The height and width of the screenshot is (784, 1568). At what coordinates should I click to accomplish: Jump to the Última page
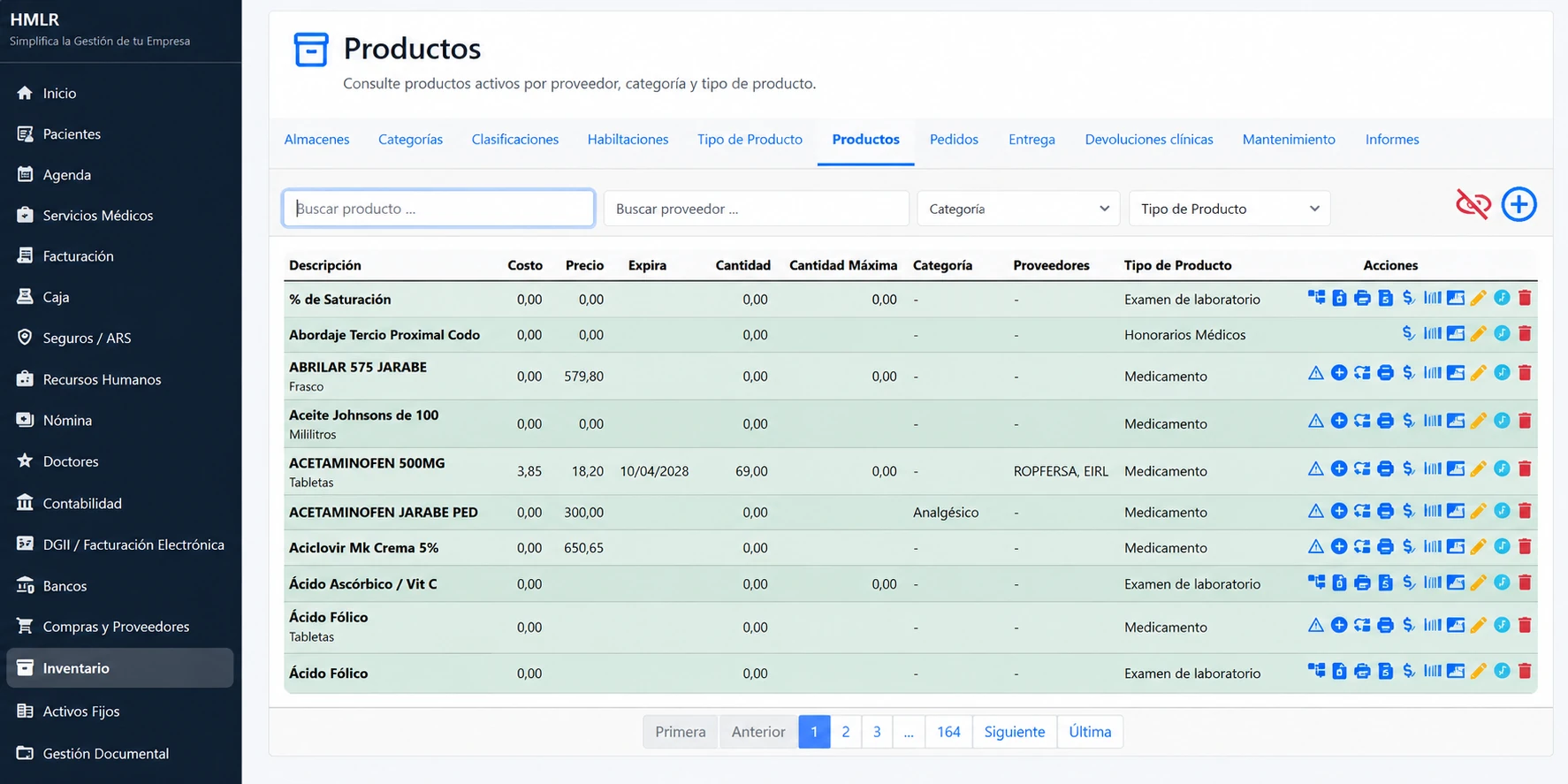point(1090,732)
